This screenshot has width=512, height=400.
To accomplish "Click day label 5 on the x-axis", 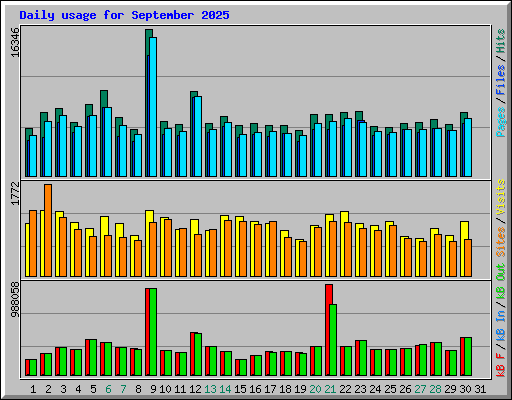I will (93, 389).
